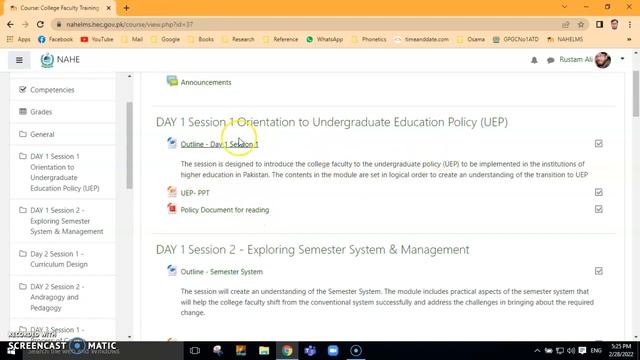
Task: Switch to Chrome on the taskbar
Action: [287, 351]
